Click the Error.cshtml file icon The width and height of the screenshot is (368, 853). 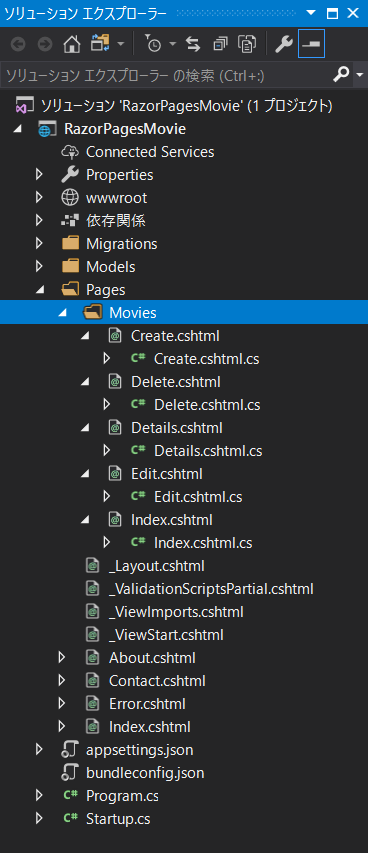[x=93, y=703]
